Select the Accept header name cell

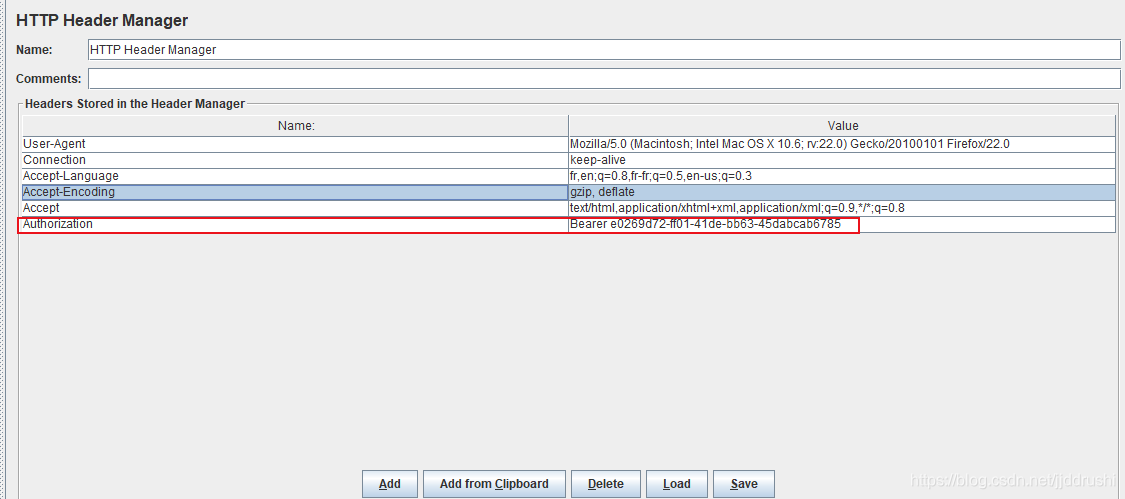pyautogui.click(x=295, y=208)
